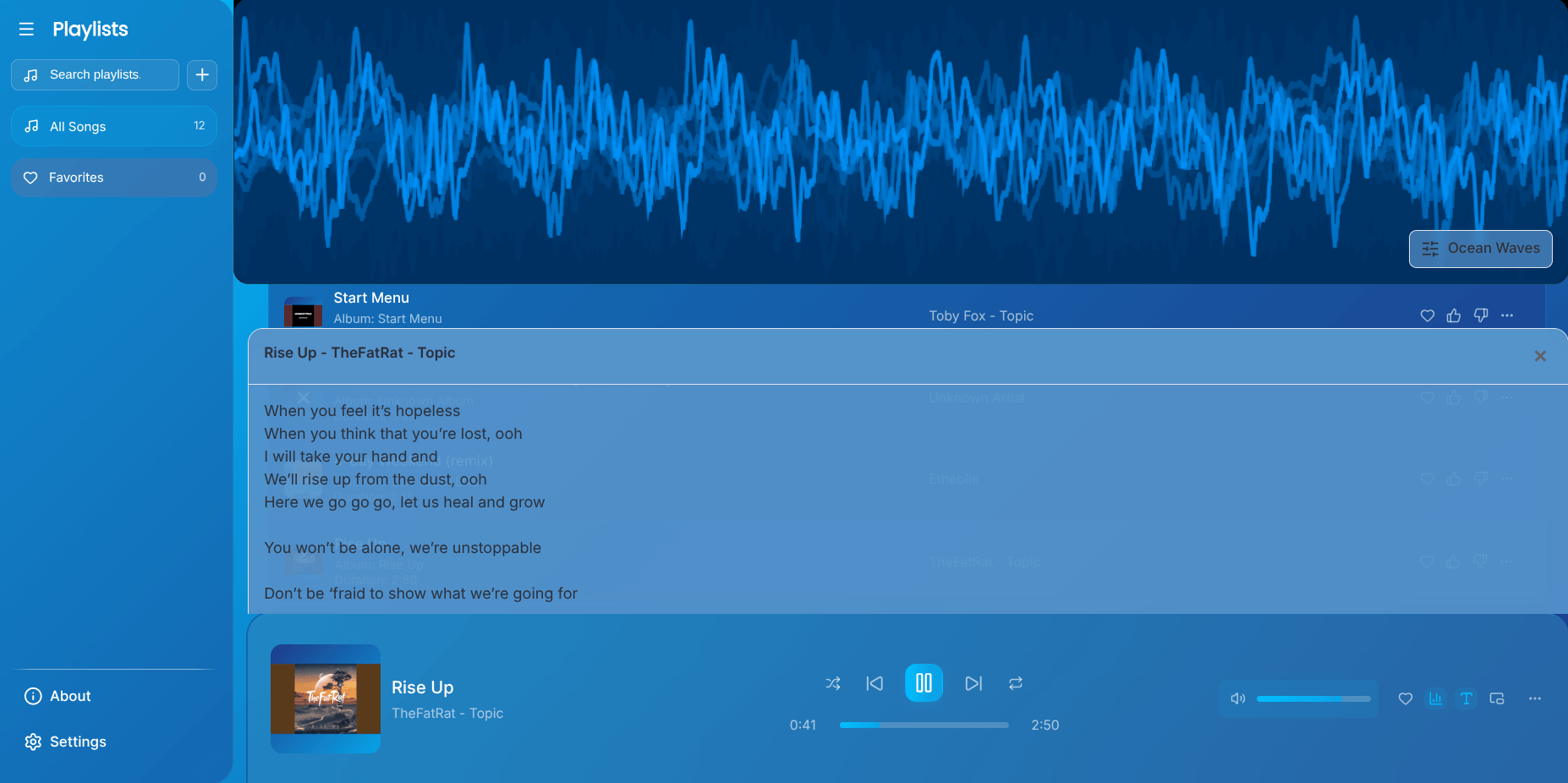Click the Rise Up title in player

423,687
